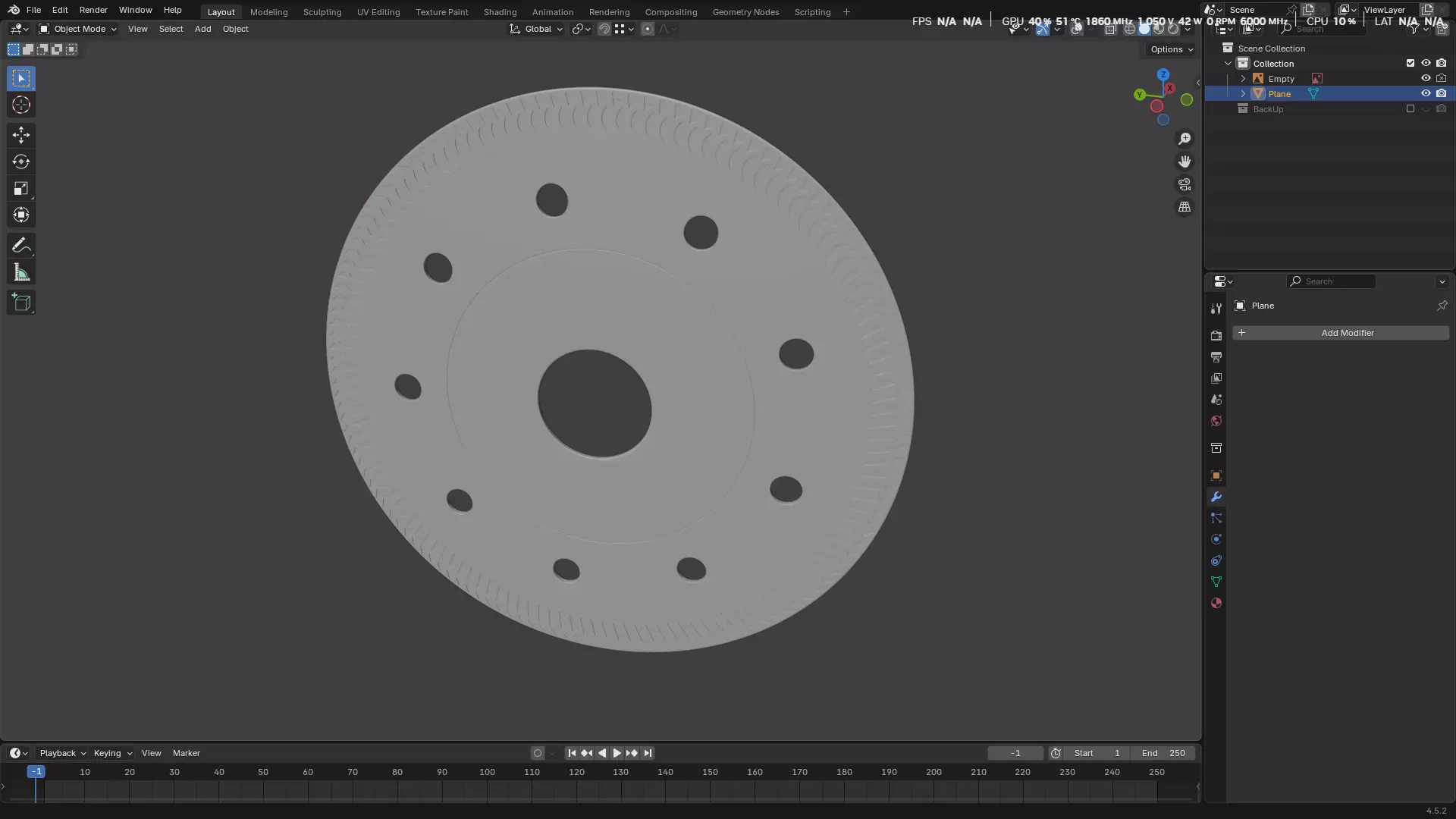The height and width of the screenshot is (819, 1456).
Task: Open the Render menu
Action: [93, 10]
